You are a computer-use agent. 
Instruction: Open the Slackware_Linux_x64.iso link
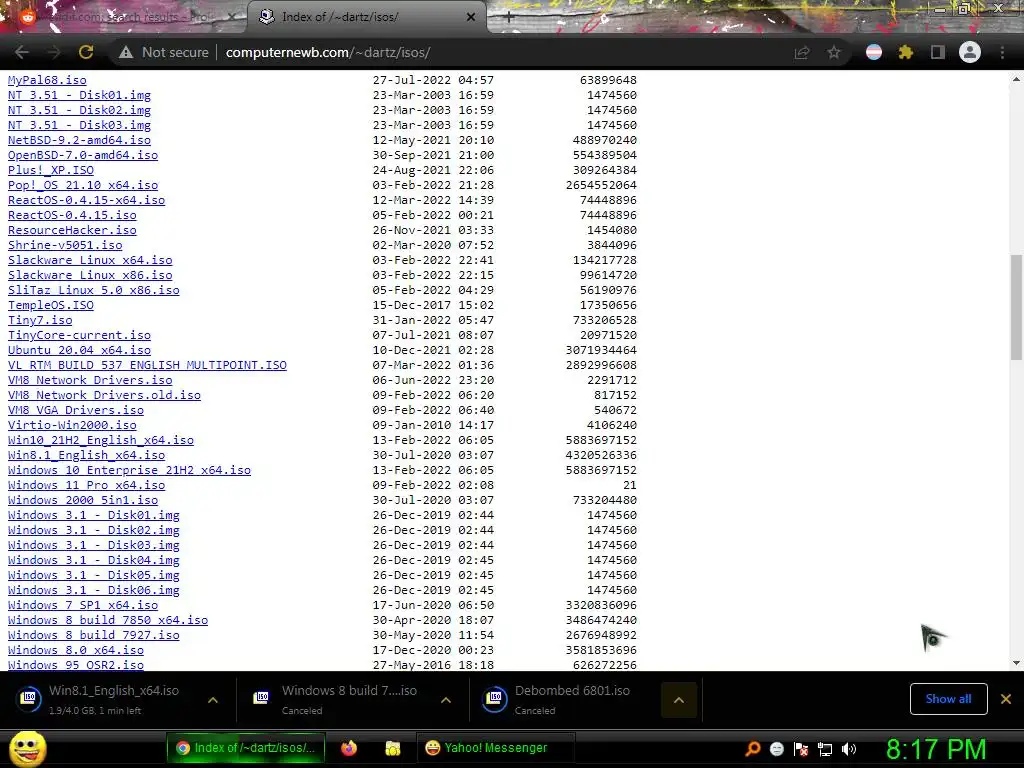[x=90, y=260]
